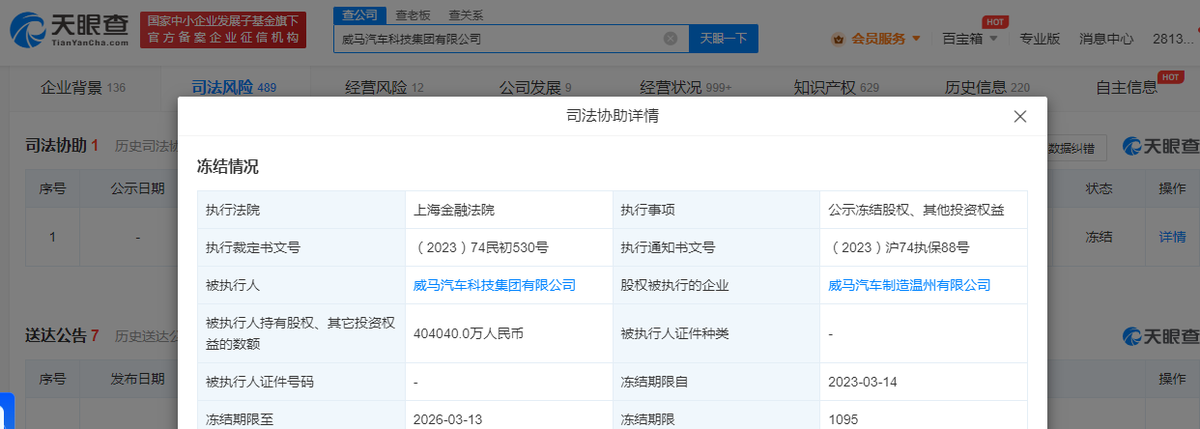Clear the search box text
The width and height of the screenshot is (1200, 429).
[x=670, y=39]
